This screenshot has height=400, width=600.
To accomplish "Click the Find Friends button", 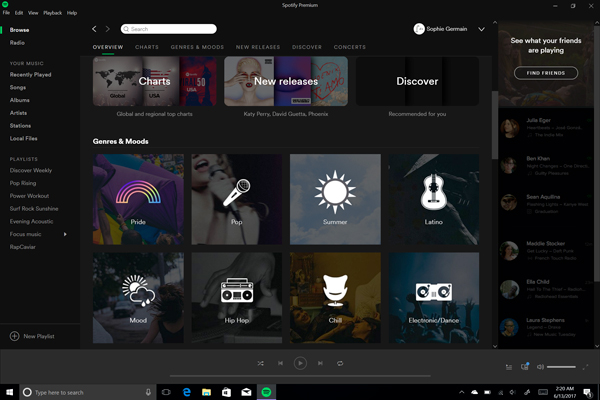I will [546, 73].
